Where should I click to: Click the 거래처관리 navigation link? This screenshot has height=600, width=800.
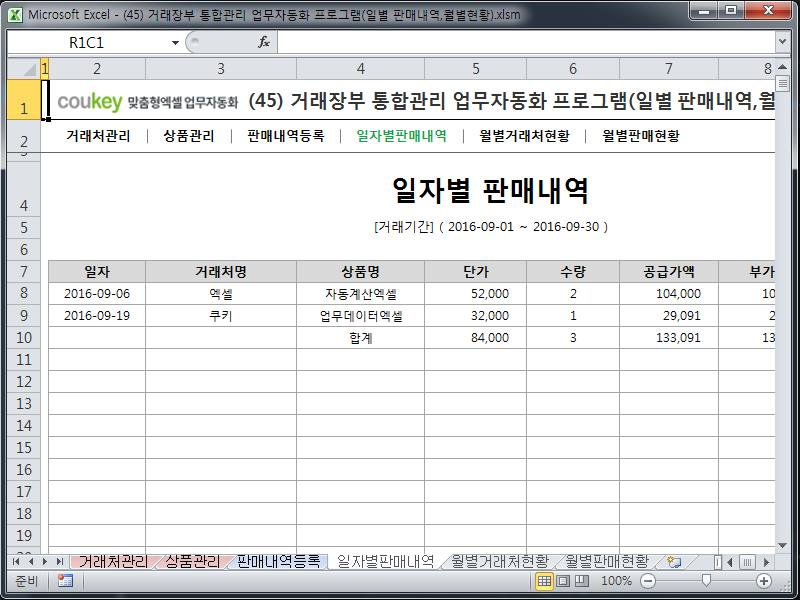pyautogui.click(x=98, y=136)
